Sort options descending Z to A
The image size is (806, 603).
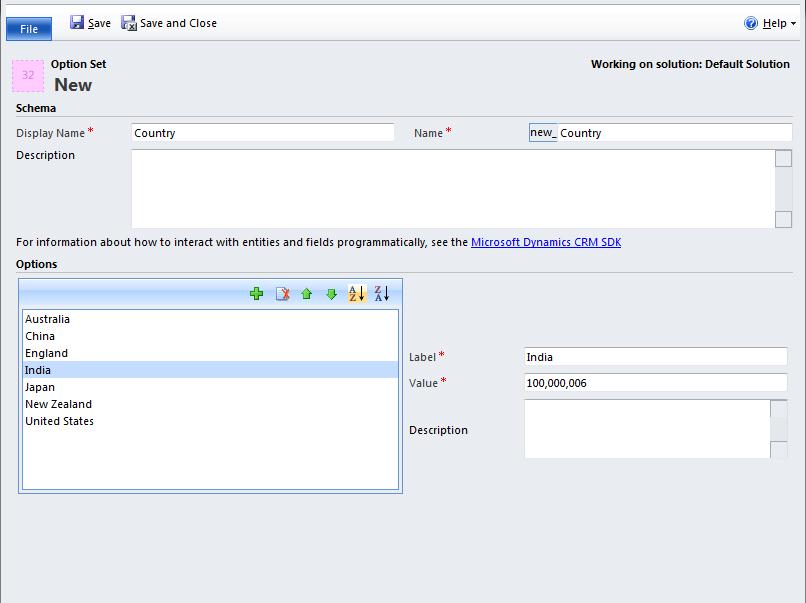[381, 293]
